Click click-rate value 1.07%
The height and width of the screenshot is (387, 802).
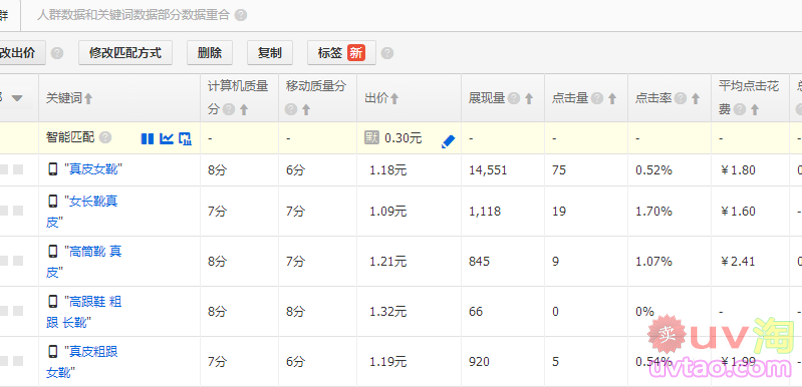click(654, 261)
